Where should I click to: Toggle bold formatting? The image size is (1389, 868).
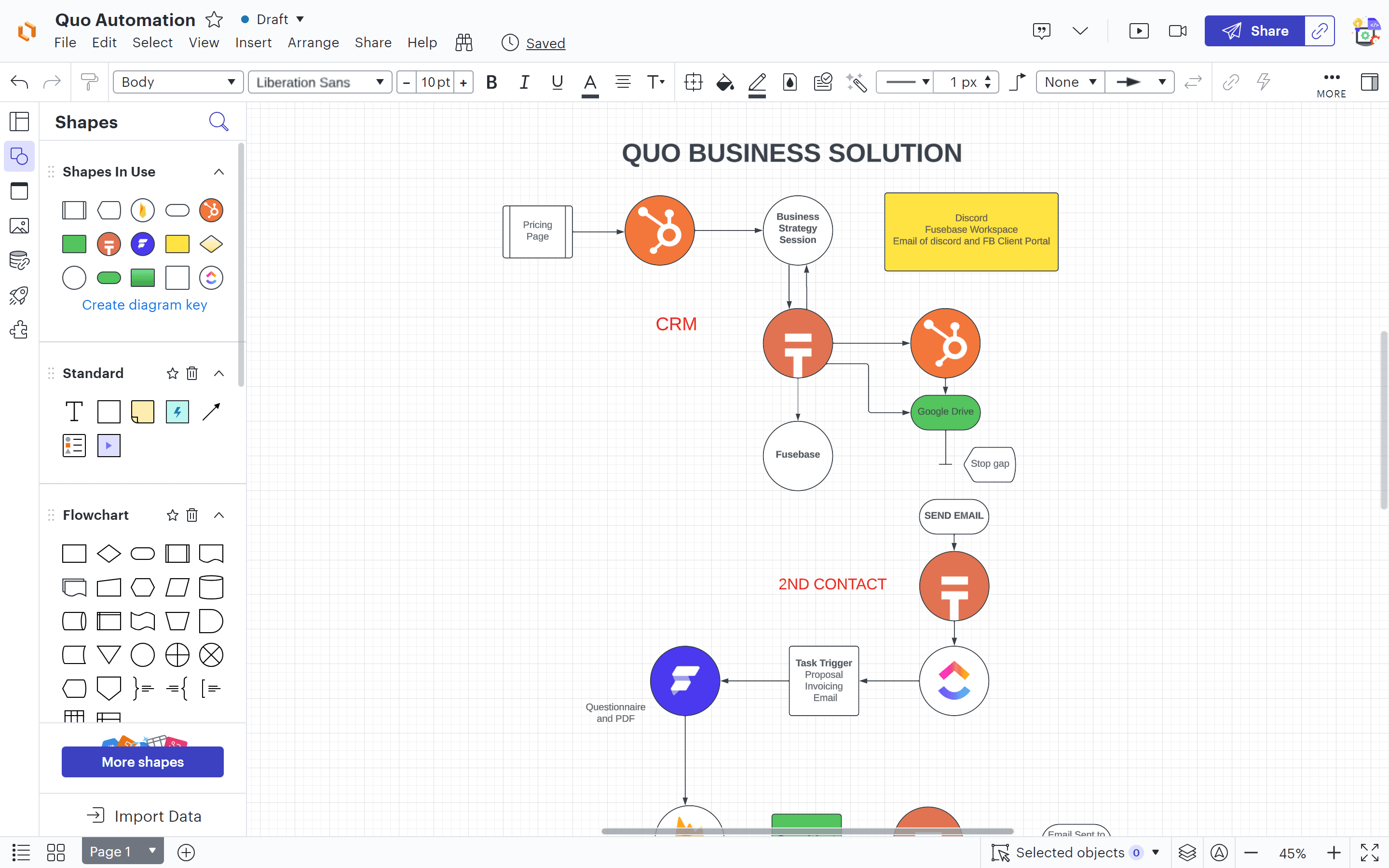click(x=491, y=82)
